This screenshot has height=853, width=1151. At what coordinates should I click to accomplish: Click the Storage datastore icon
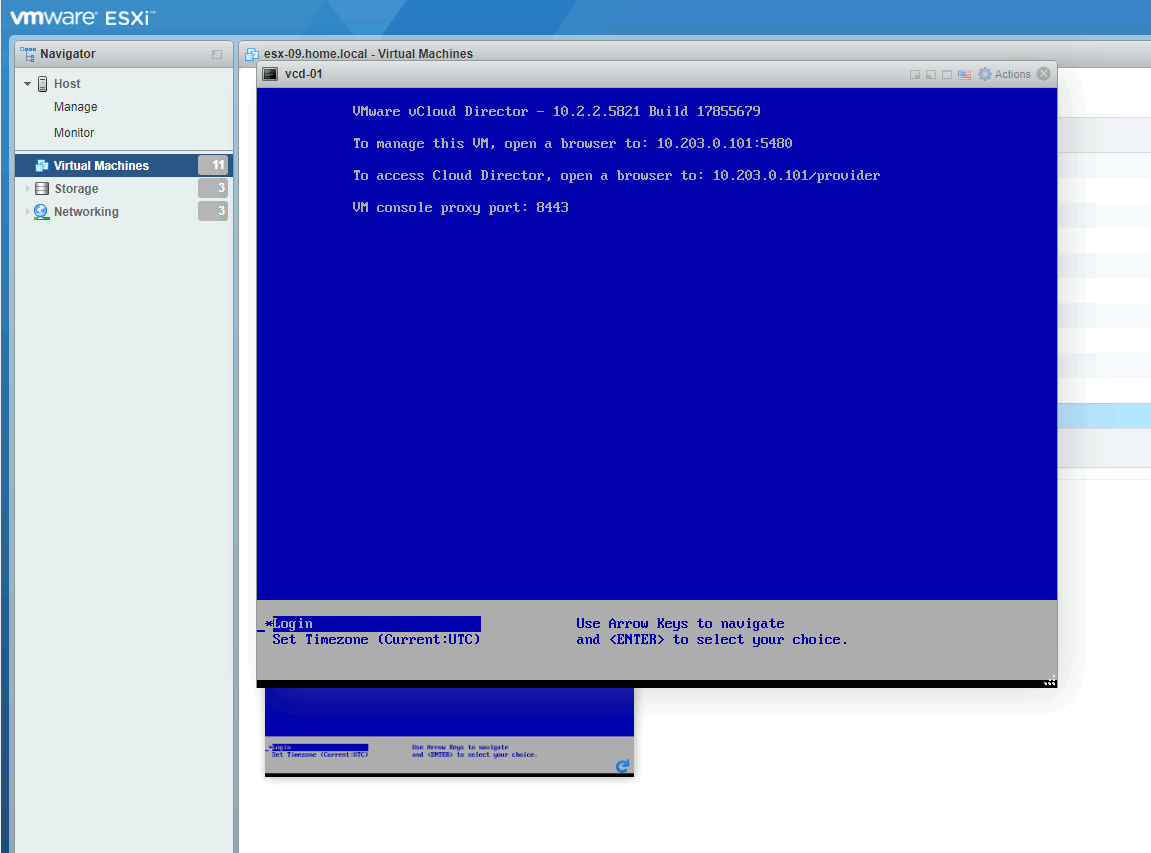[x=42, y=189]
